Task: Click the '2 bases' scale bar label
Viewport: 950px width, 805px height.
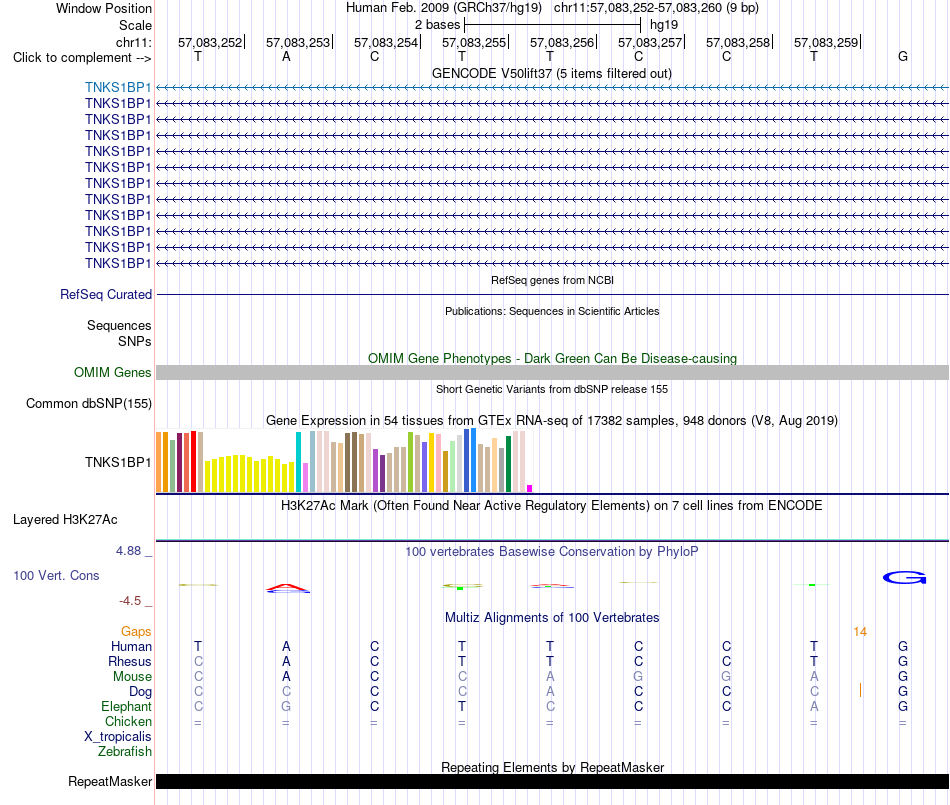Action: pyautogui.click(x=437, y=25)
